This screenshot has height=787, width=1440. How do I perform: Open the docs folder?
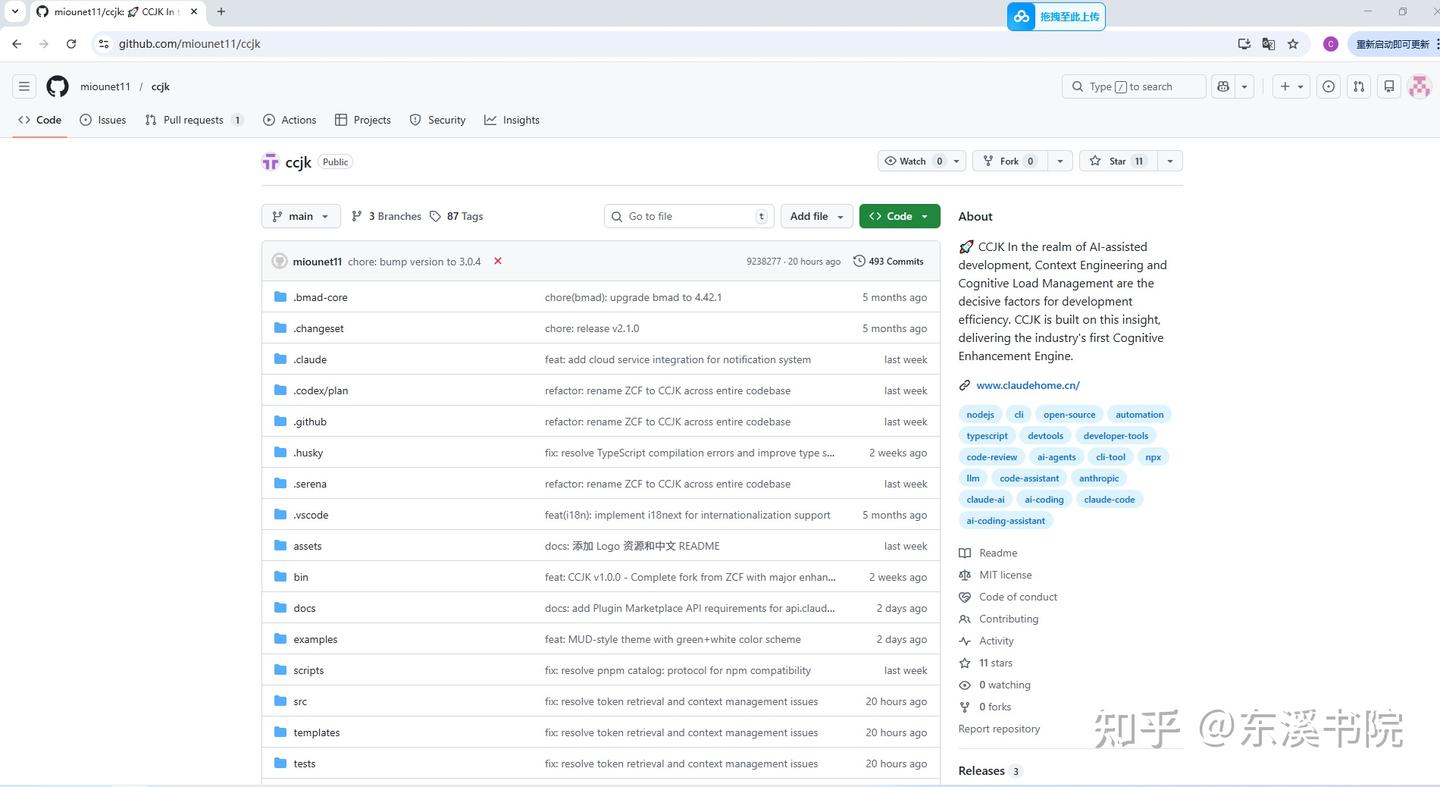[304, 608]
